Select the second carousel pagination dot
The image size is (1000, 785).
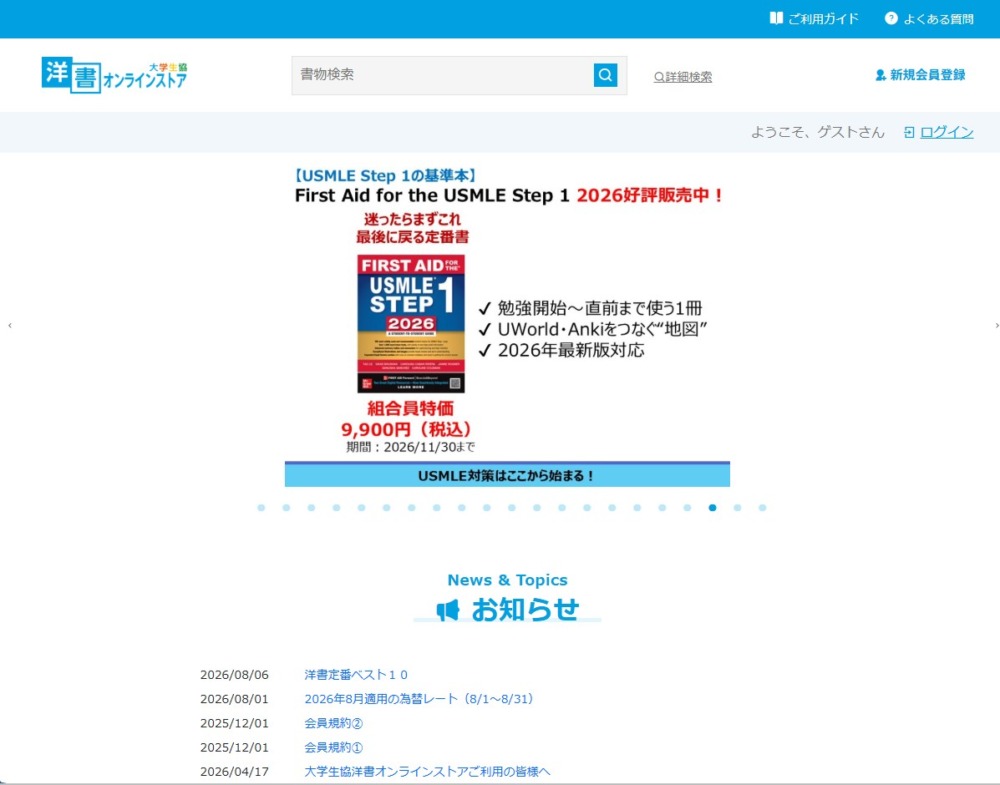(x=286, y=508)
